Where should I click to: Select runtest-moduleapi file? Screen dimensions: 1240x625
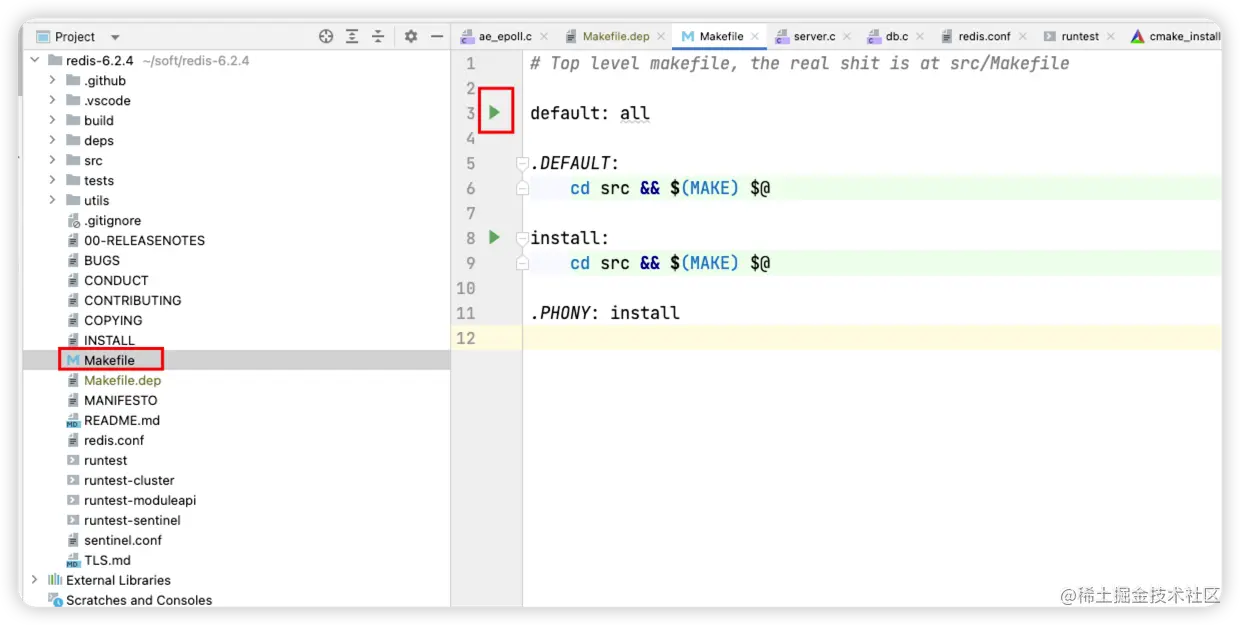(x=140, y=500)
